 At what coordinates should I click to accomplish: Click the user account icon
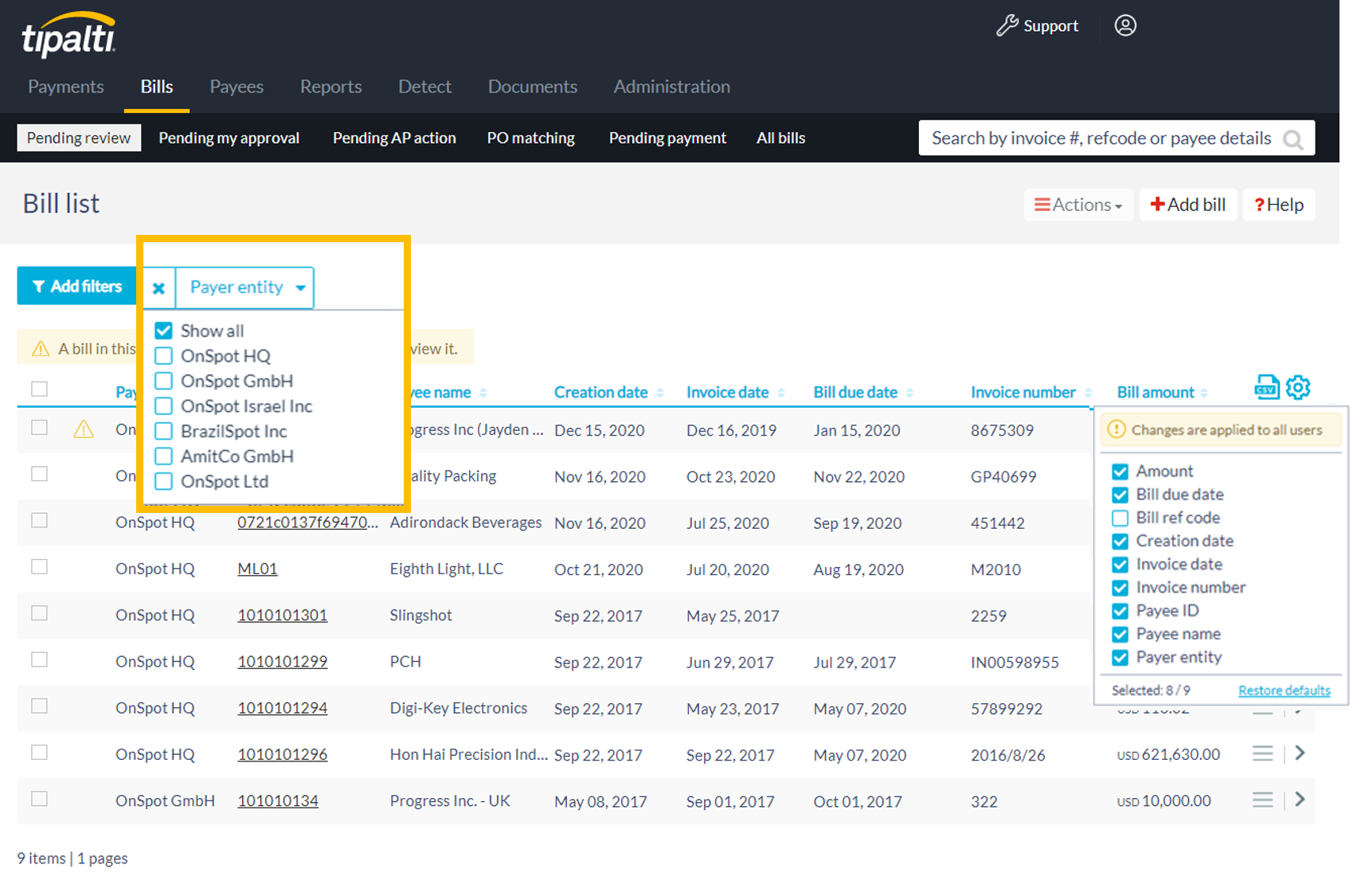tap(1125, 25)
